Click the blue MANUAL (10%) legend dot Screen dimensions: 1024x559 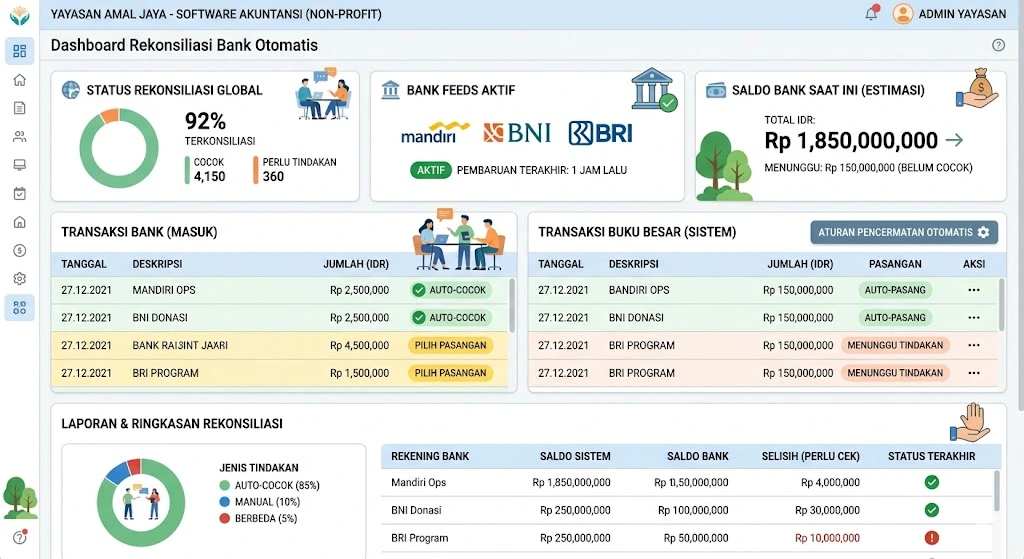pos(225,502)
